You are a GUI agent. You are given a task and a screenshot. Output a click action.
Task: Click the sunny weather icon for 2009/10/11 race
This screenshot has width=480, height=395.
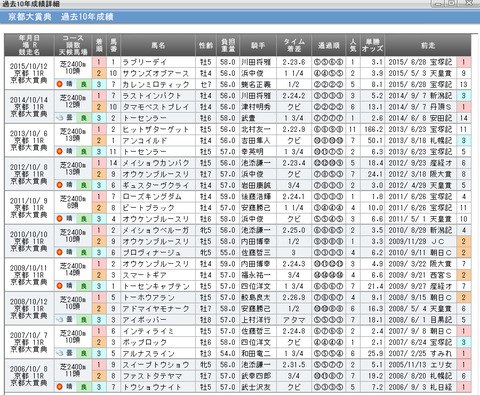point(60,286)
